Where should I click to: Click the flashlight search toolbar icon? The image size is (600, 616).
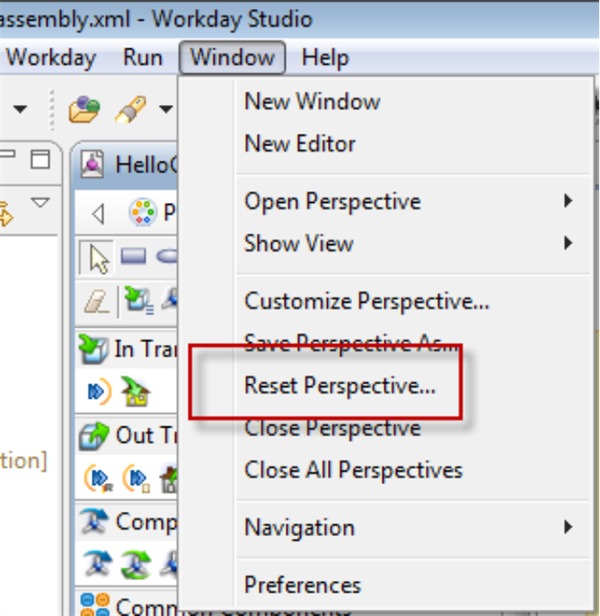point(131,109)
